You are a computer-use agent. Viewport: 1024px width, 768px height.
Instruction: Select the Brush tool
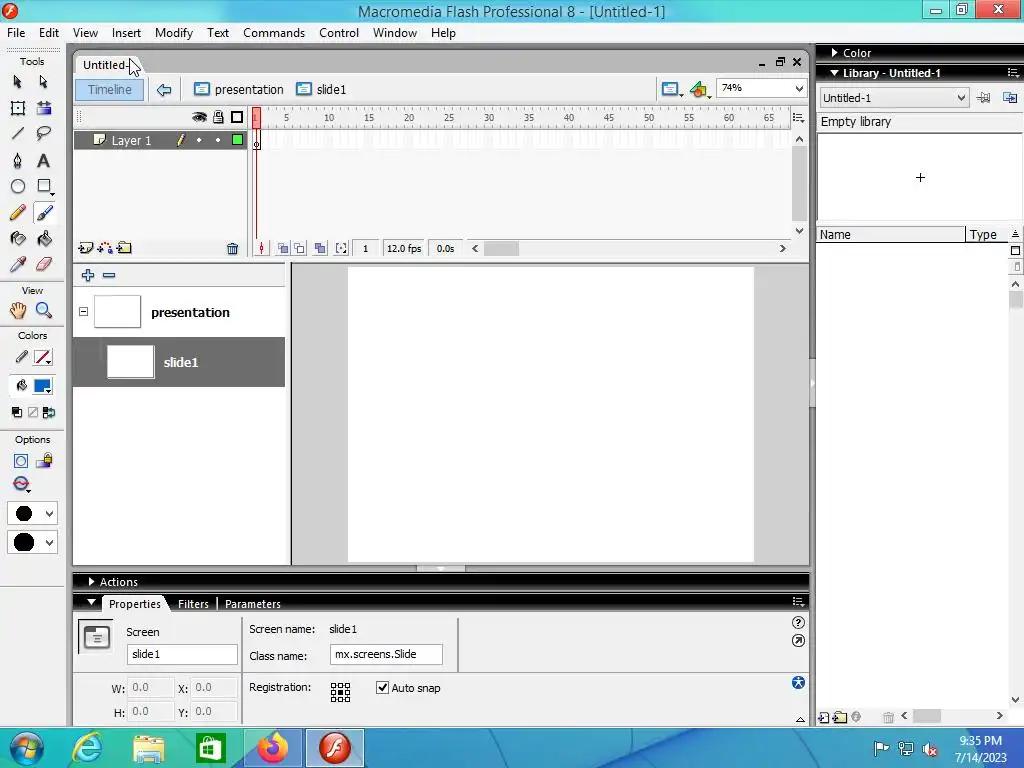44,213
